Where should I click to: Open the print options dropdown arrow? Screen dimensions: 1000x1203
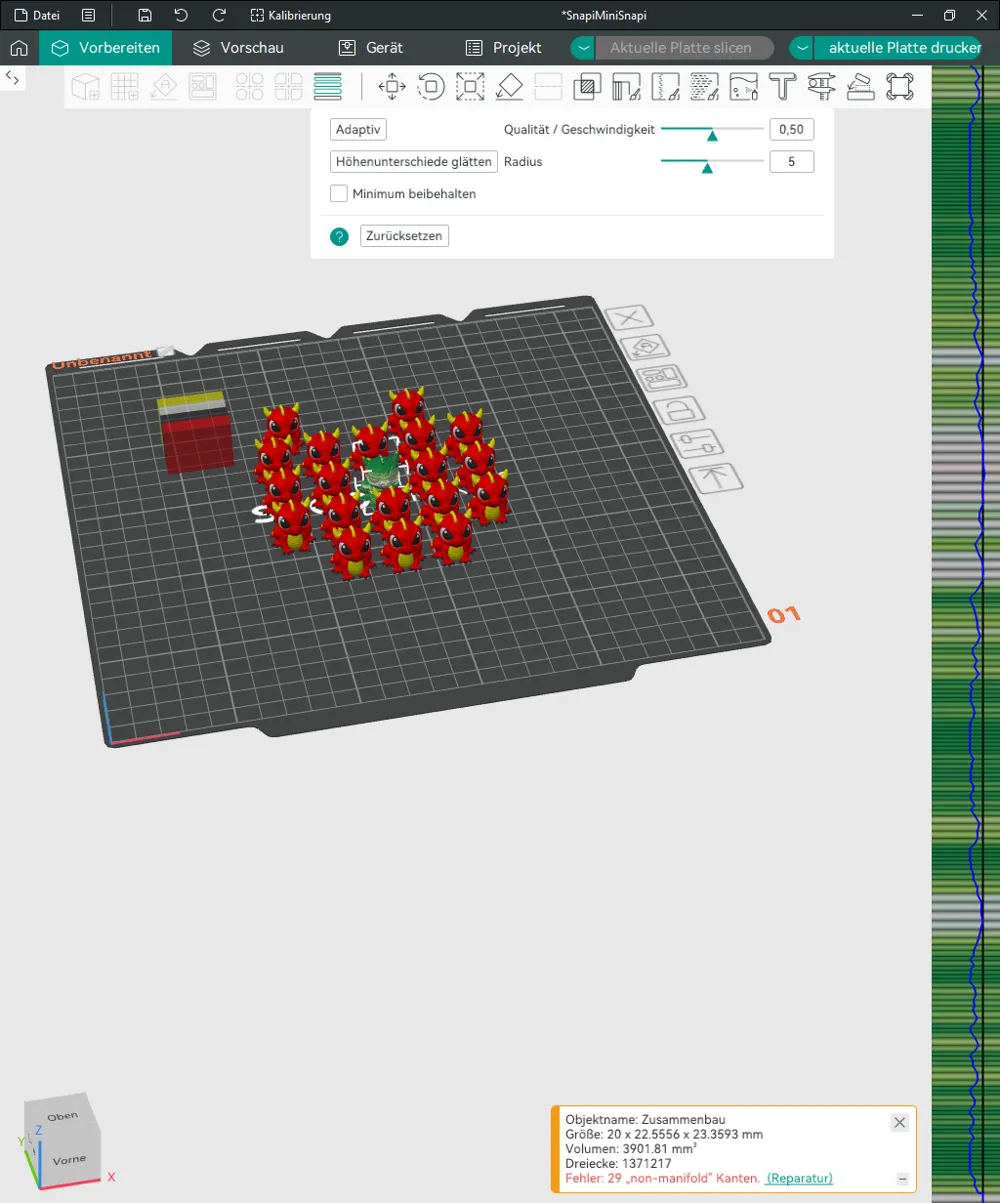click(x=802, y=48)
